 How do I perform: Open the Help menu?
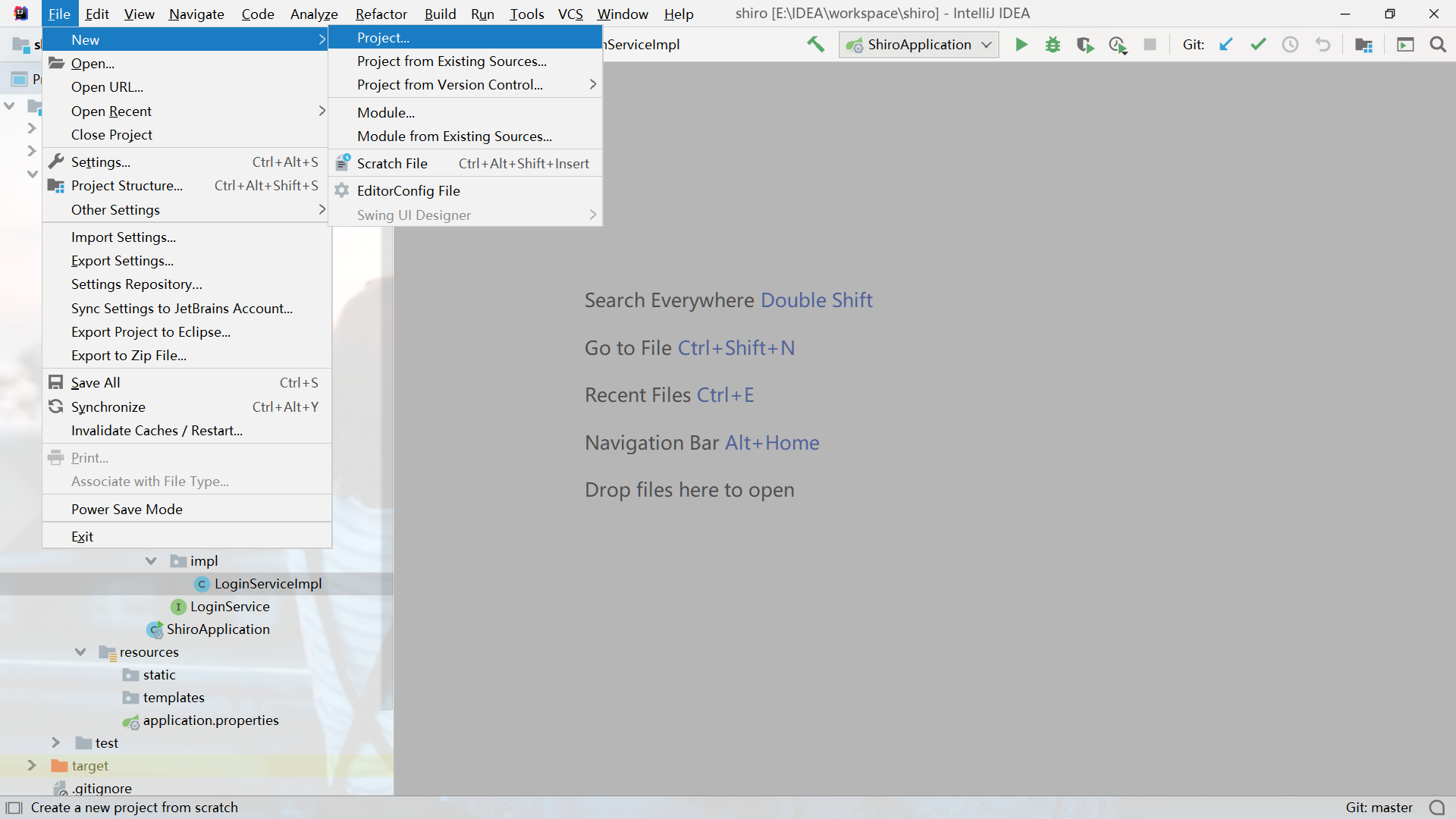pos(679,14)
